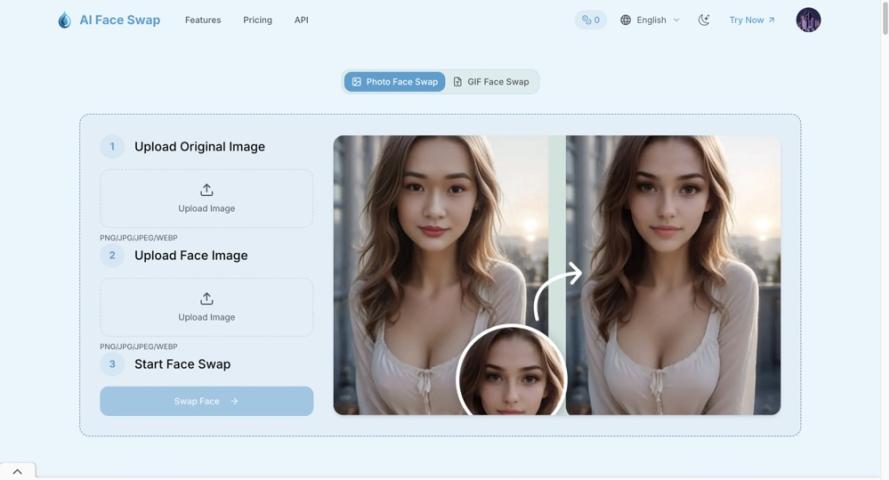Click the circular face thumbnail preview
The width and height of the screenshot is (889, 480).
pyautogui.click(x=511, y=374)
